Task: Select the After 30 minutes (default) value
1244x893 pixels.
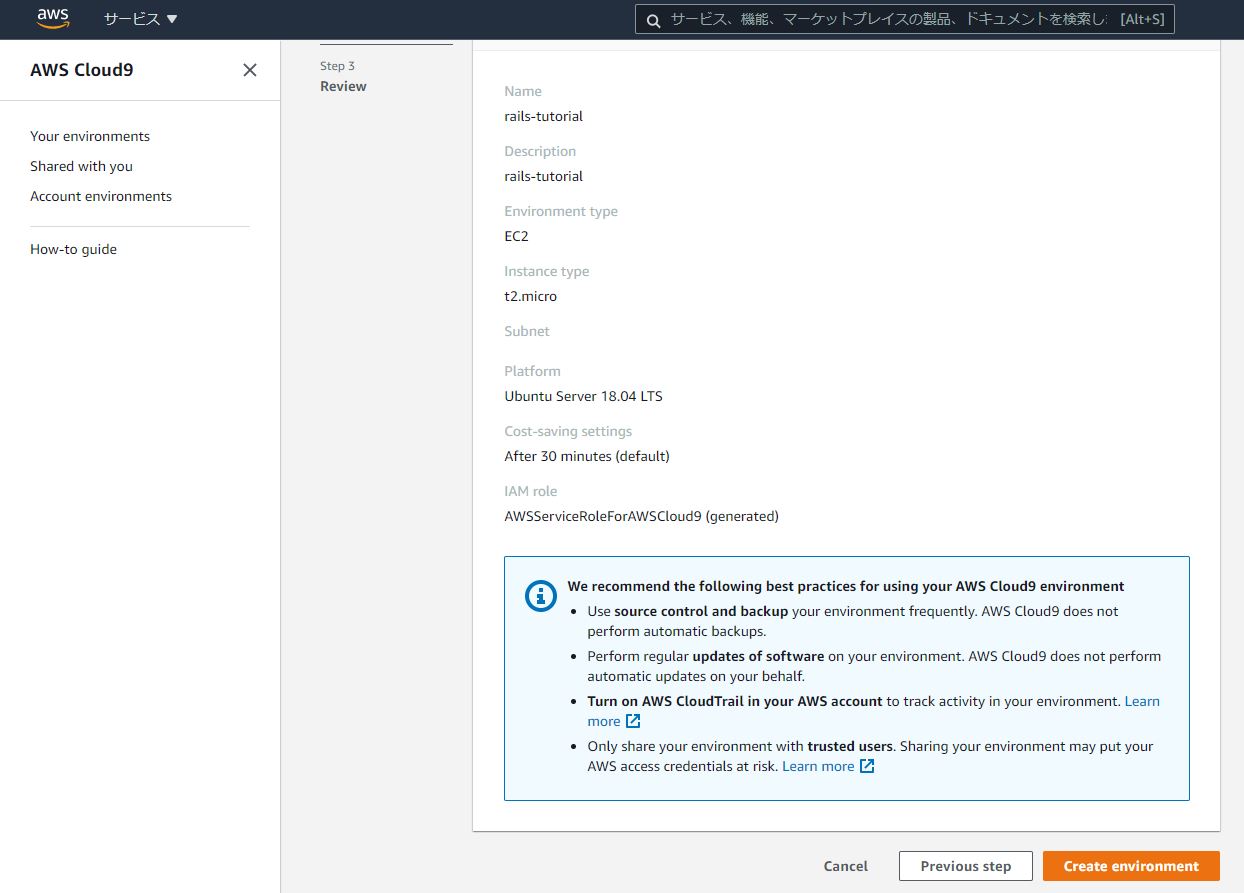Action: tap(586, 456)
